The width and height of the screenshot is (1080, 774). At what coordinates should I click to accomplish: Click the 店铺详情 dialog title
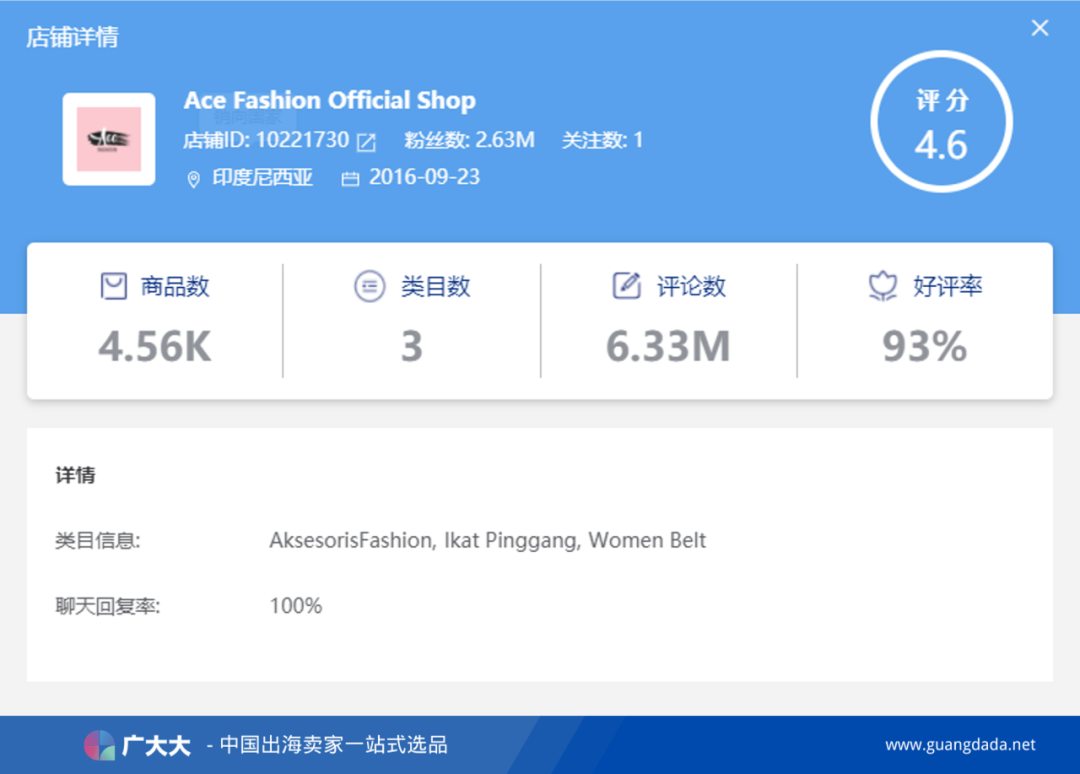point(72,36)
